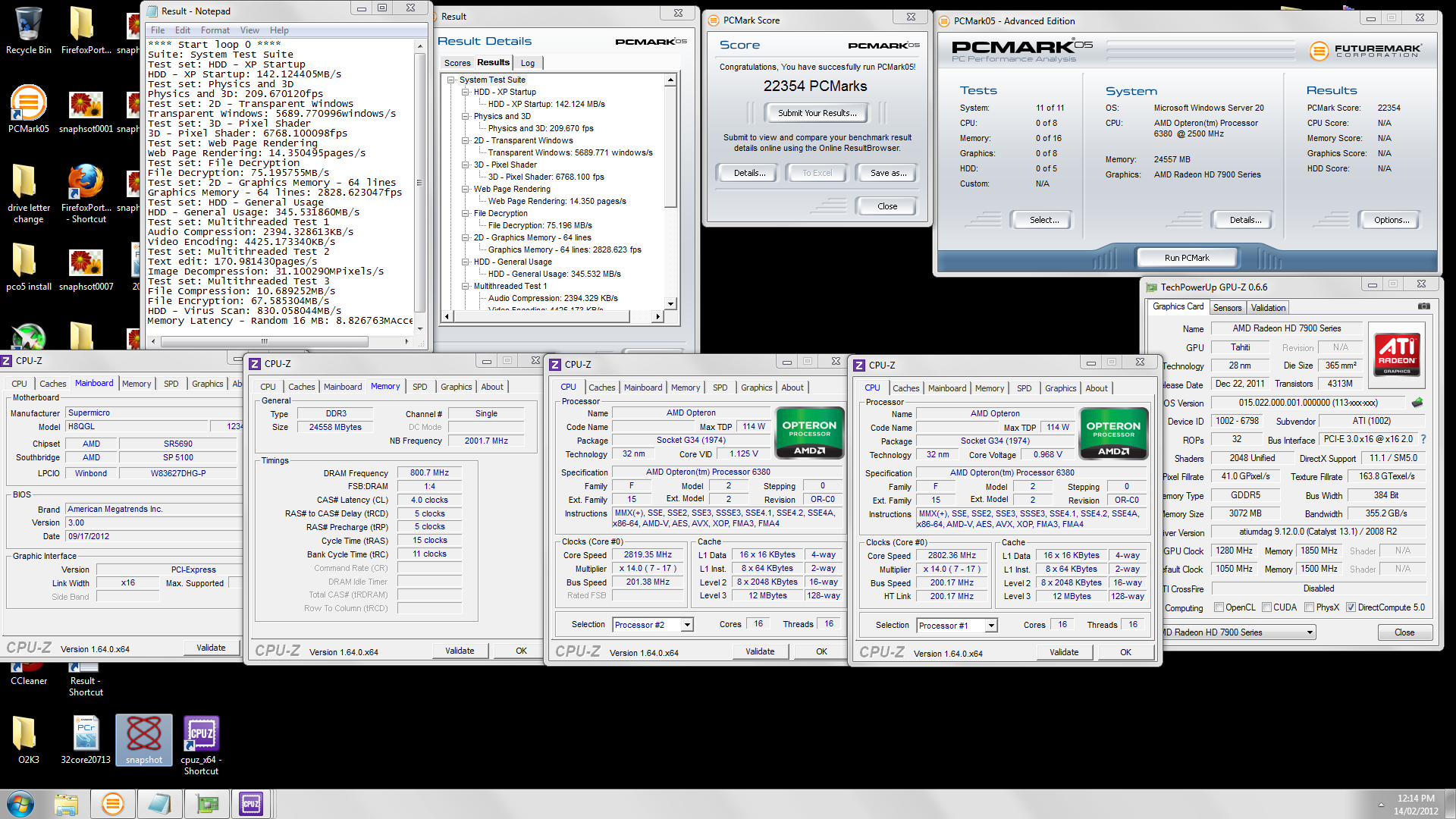Click Save as... in PCMark Score window
Image resolution: width=1456 pixels, height=819 pixels.
(x=888, y=173)
